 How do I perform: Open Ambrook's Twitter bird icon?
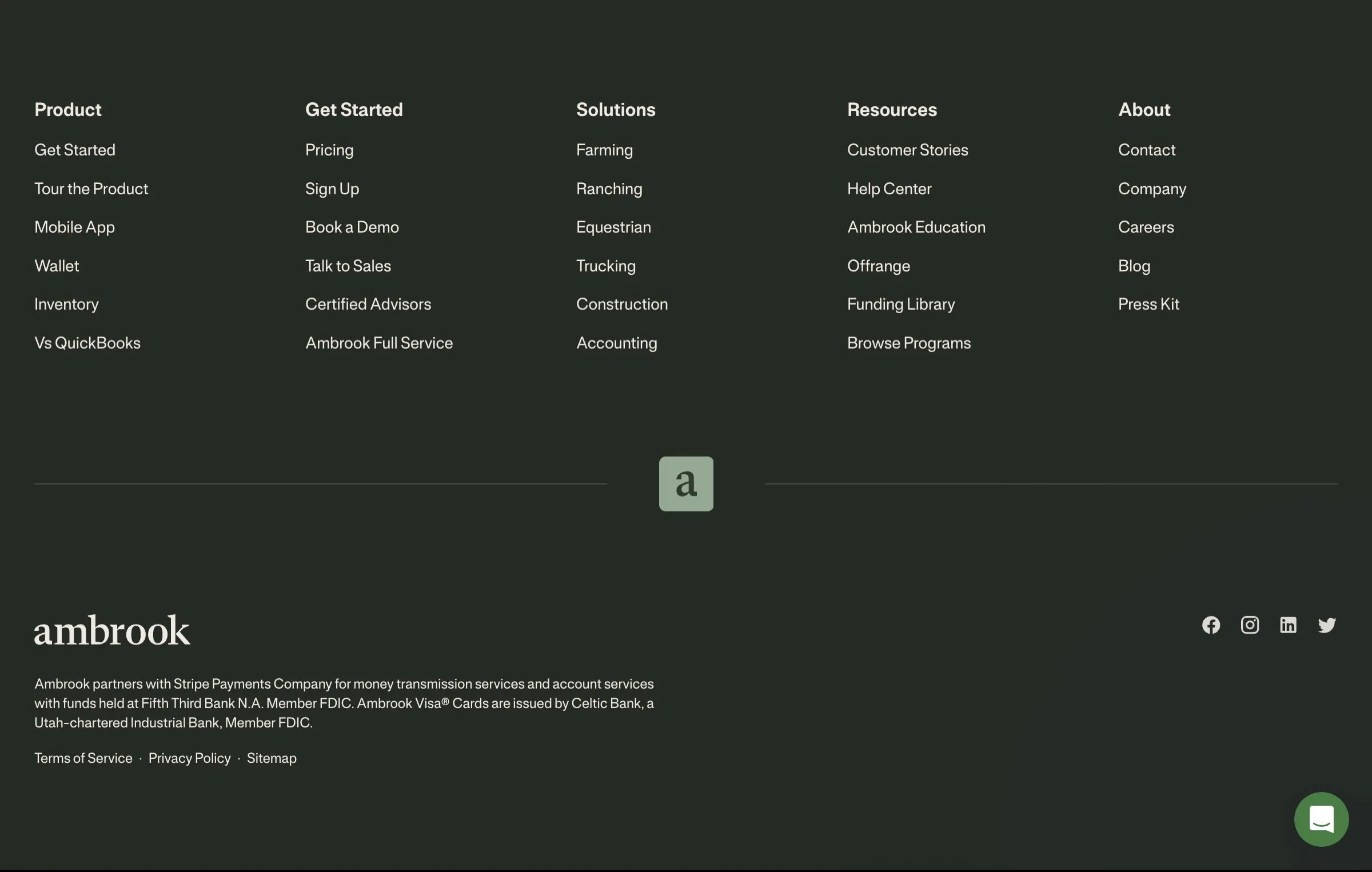[x=1327, y=625]
